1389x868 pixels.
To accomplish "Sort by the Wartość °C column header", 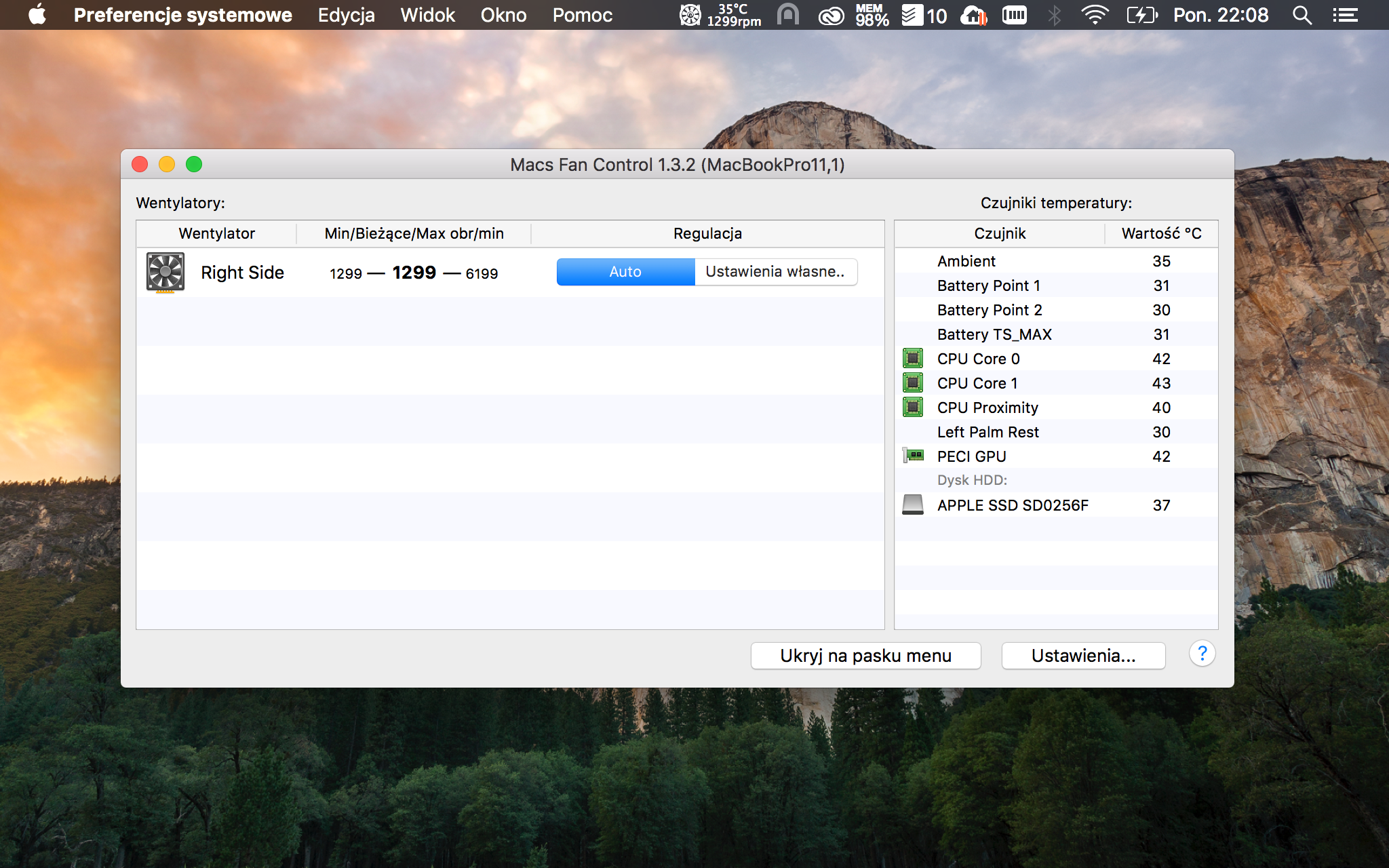I will click(x=1161, y=233).
